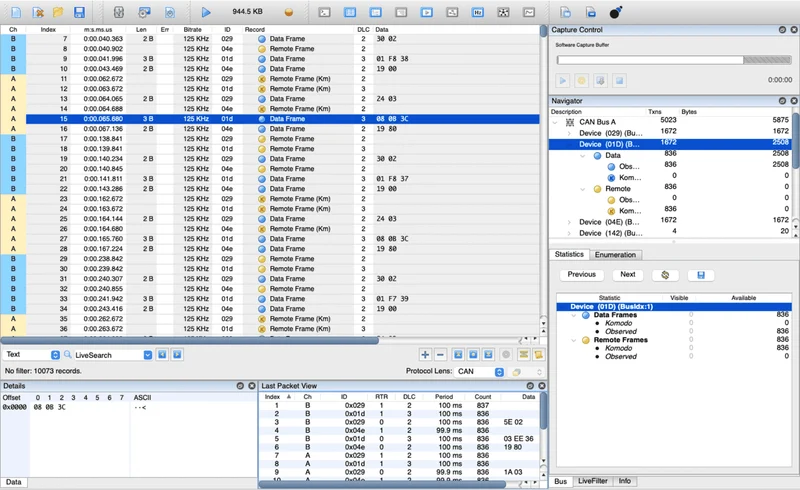Collapse the Remote node in Navigator
The width and height of the screenshot is (800, 490).
(x=583, y=189)
